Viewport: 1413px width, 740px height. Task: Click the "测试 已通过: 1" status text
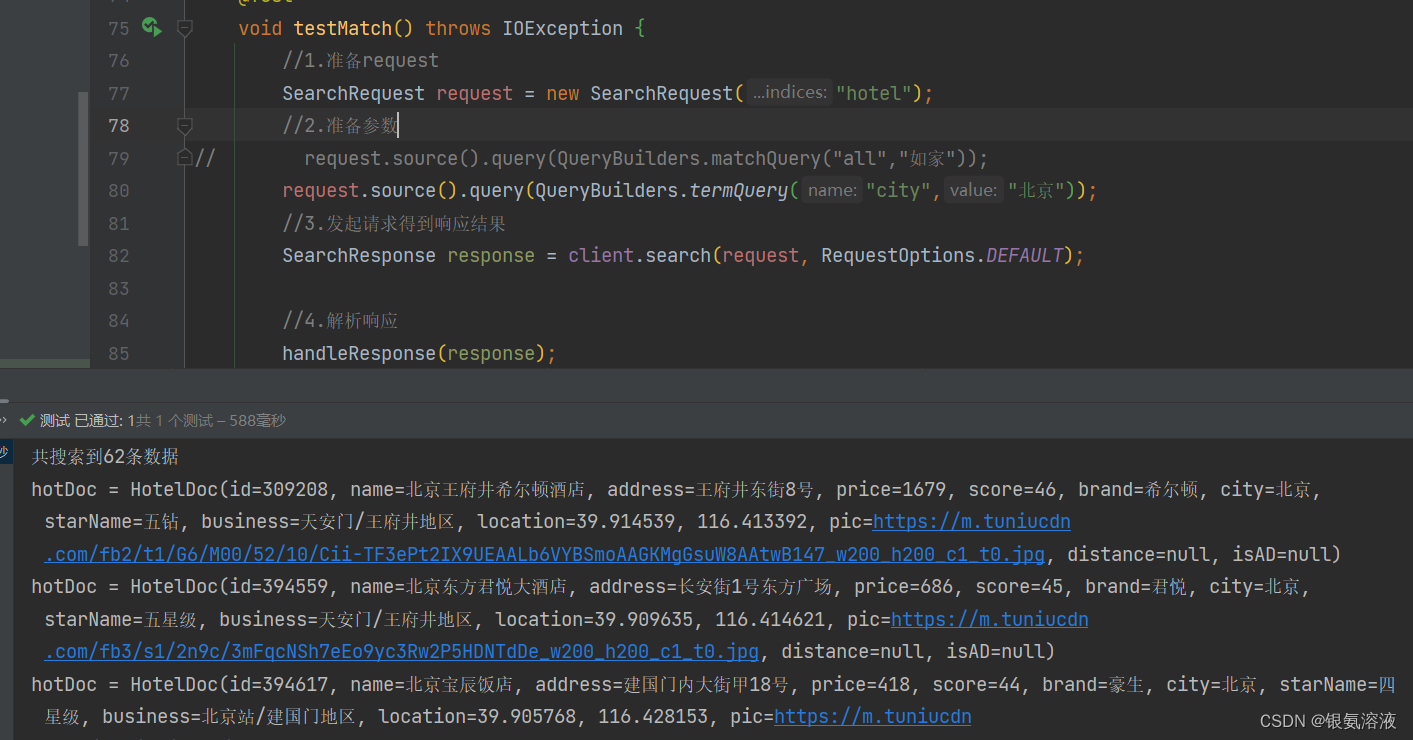[x=88, y=421]
